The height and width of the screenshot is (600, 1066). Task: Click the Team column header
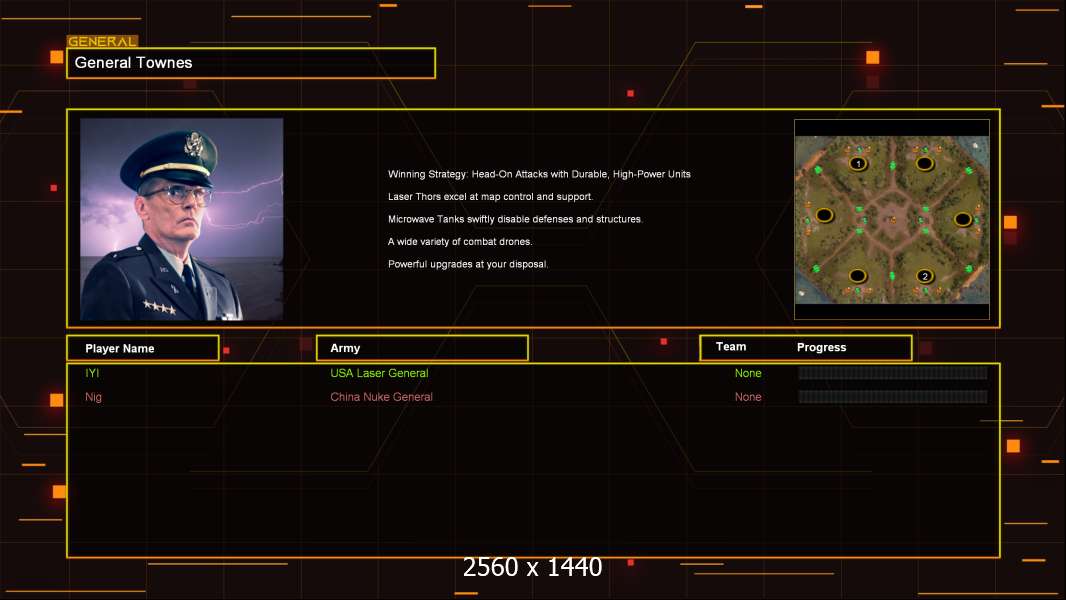(731, 347)
